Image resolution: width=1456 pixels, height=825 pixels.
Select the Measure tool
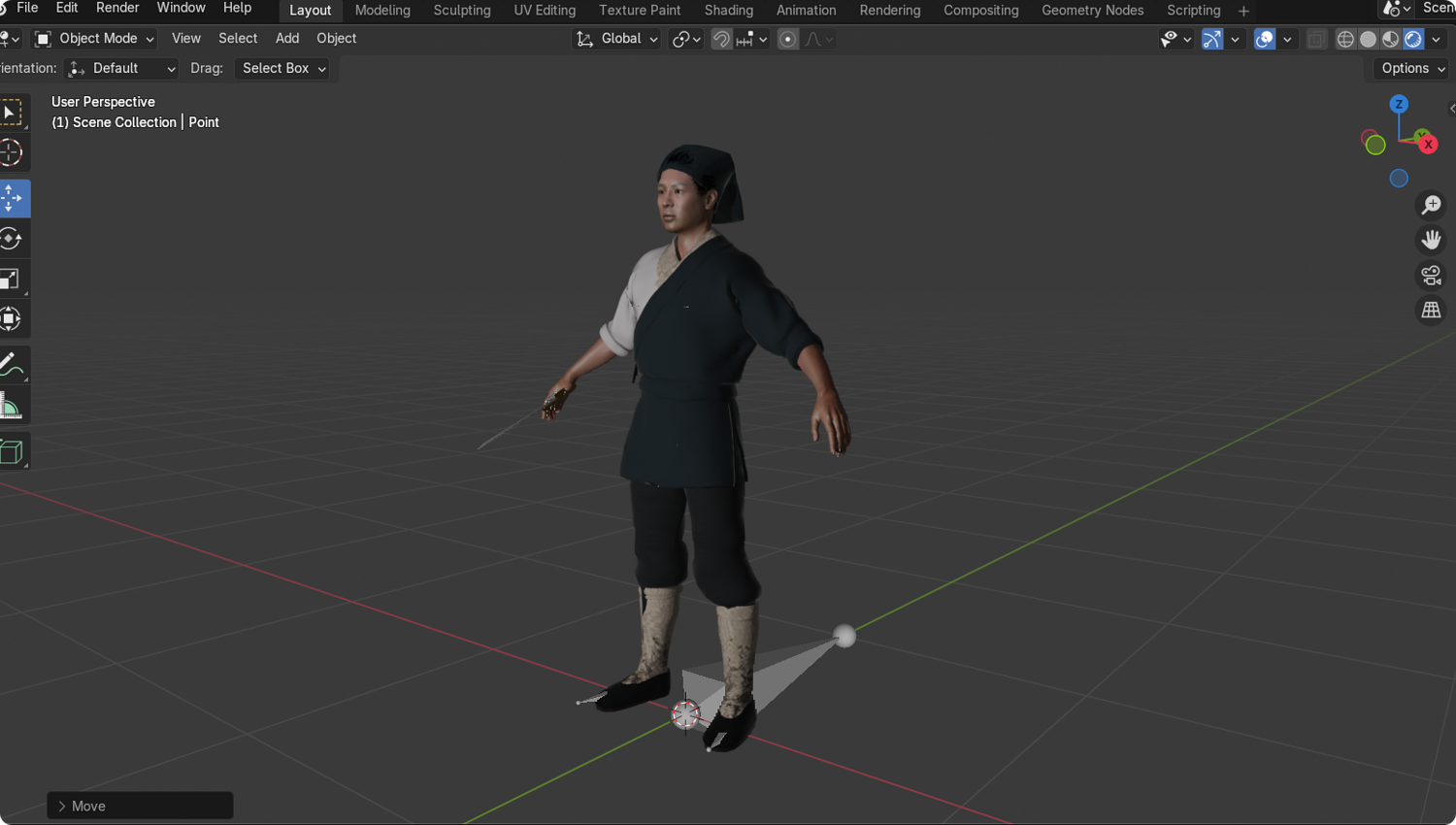(x=12, y=406)
